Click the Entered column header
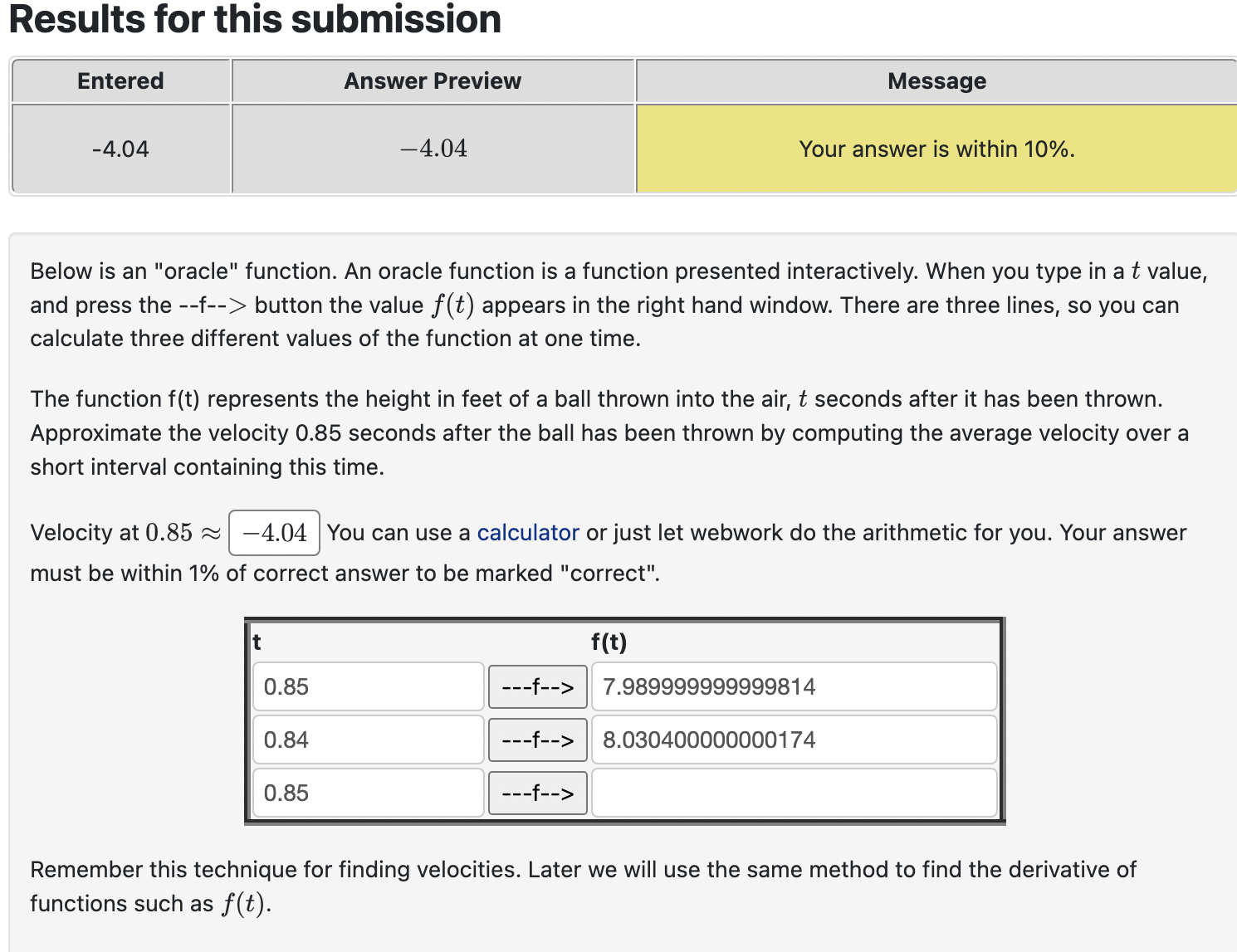Image resolution: width=1237 pixels, height=952 pixels. (x=120, y=81)
